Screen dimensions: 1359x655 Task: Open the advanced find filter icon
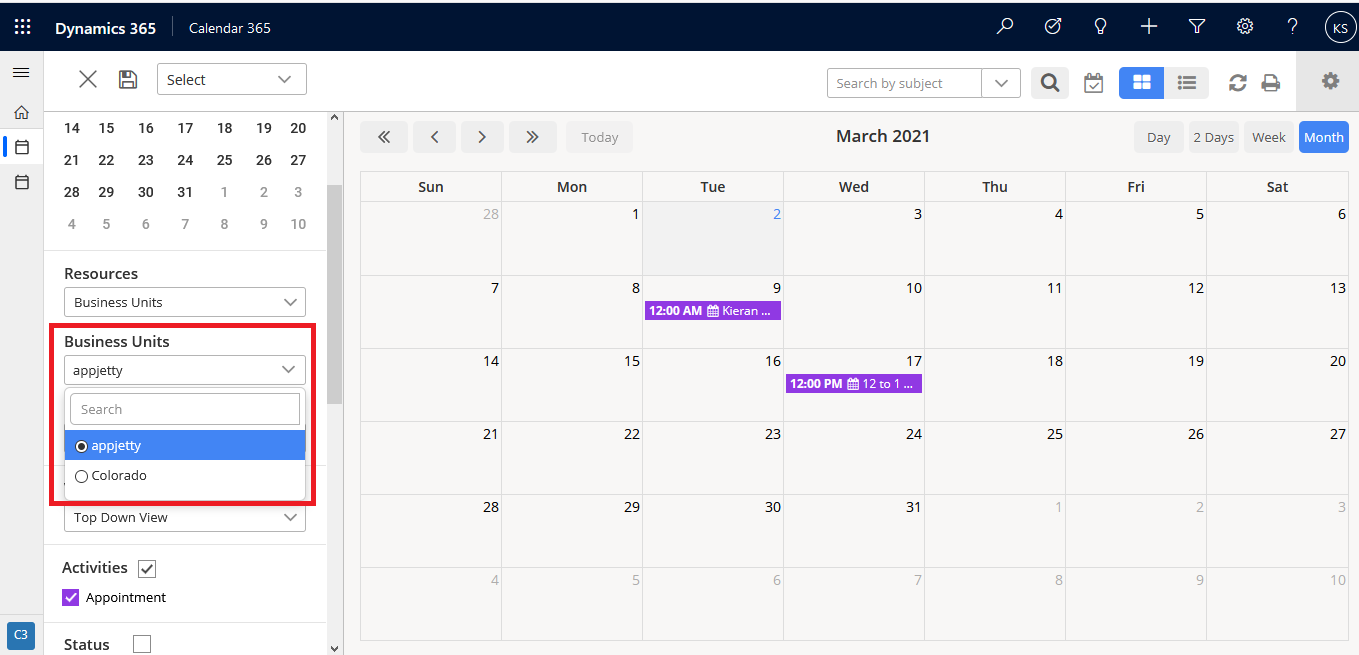pos(1197,27)
